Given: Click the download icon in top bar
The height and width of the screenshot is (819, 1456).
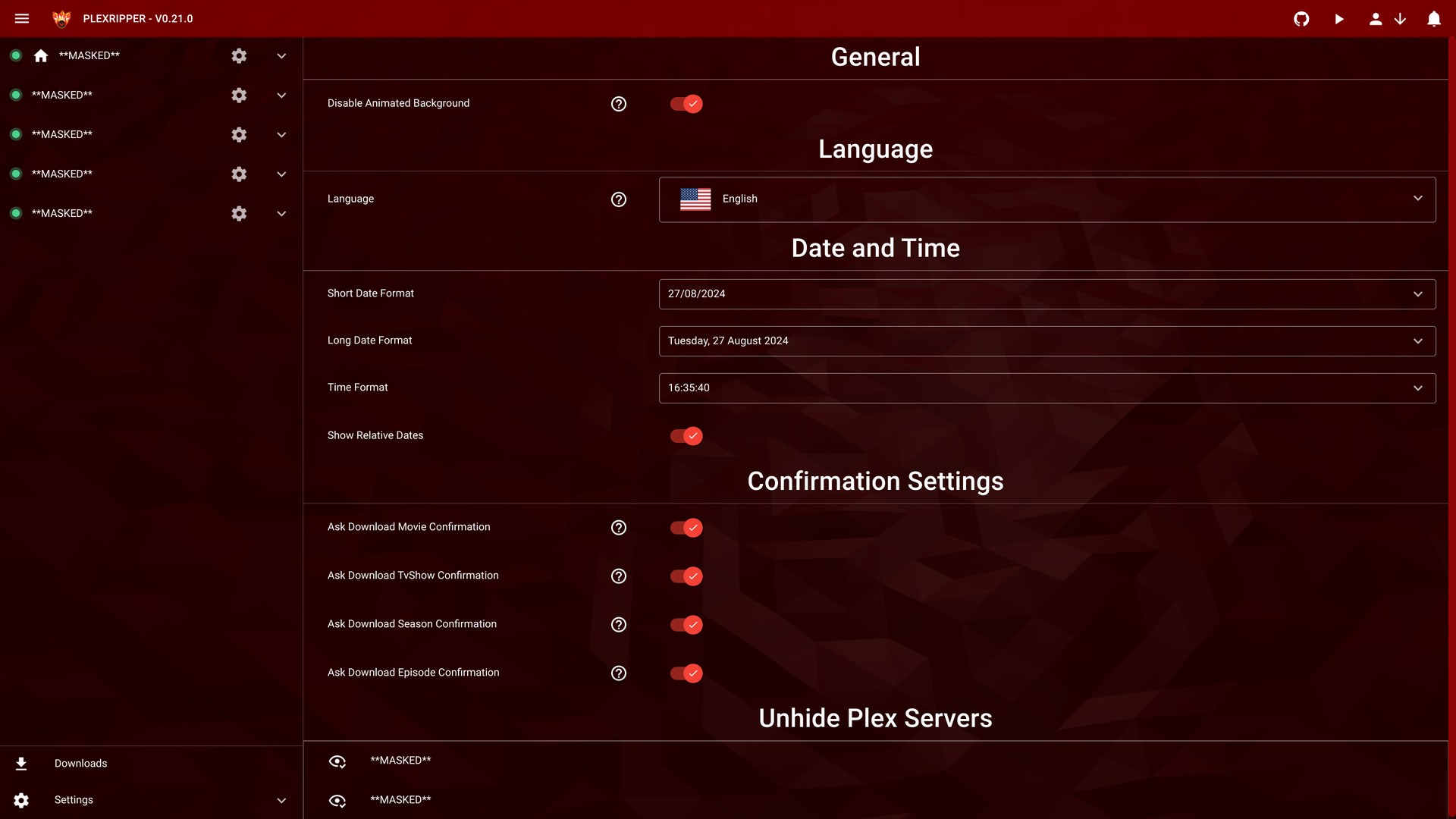Looking at the screenshot, I should 1400,18.
